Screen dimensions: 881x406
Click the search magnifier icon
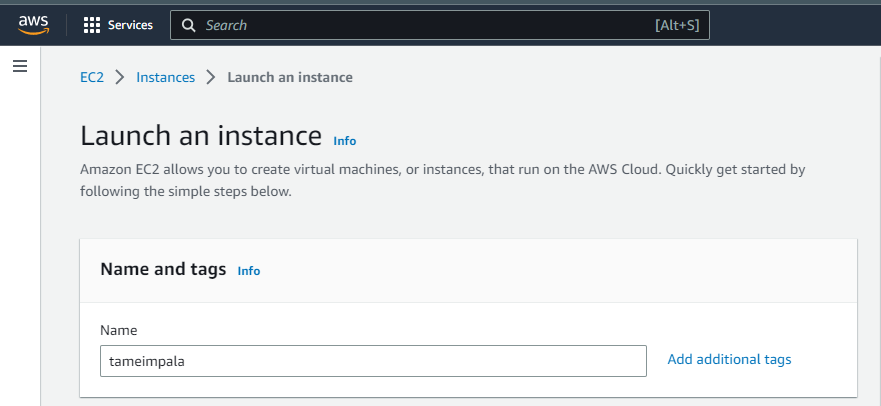(x=188, y=25)
